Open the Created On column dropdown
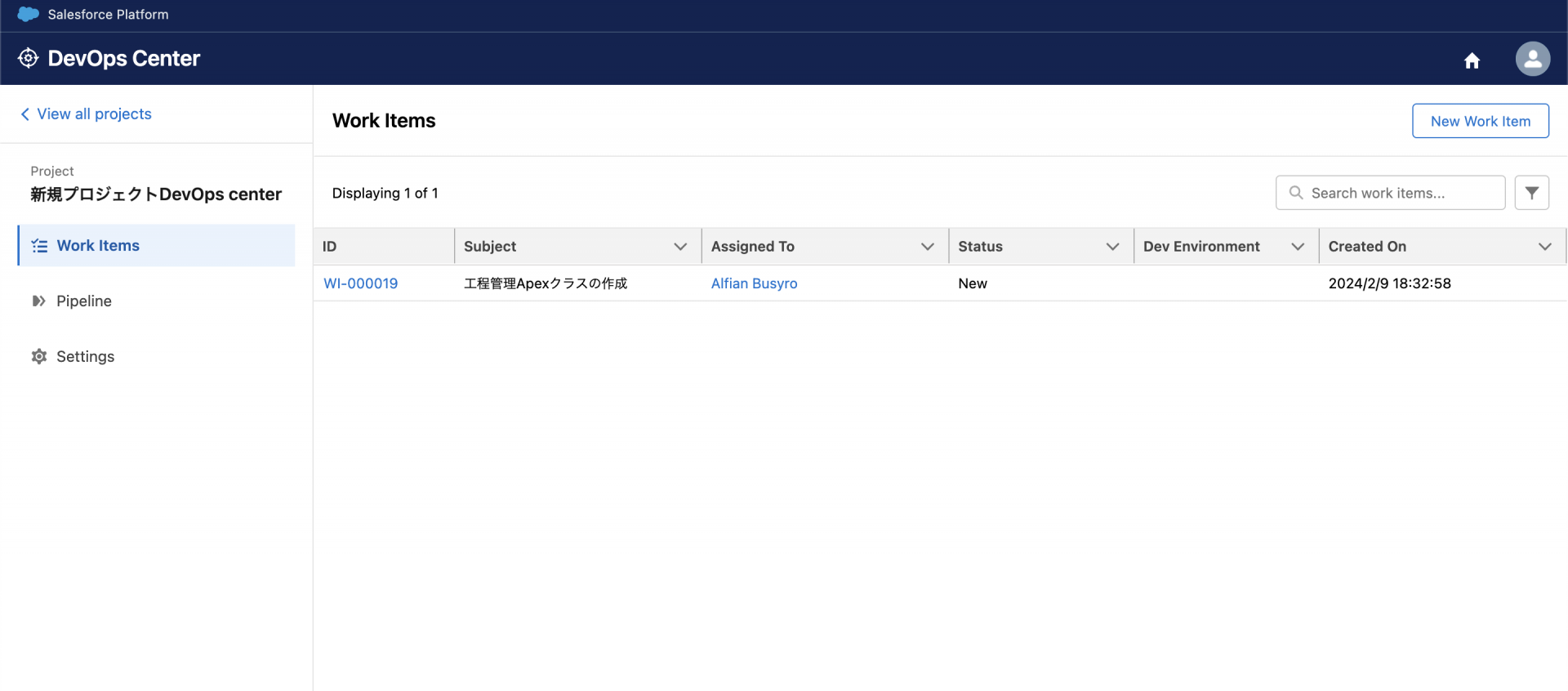 point(1545,247)
